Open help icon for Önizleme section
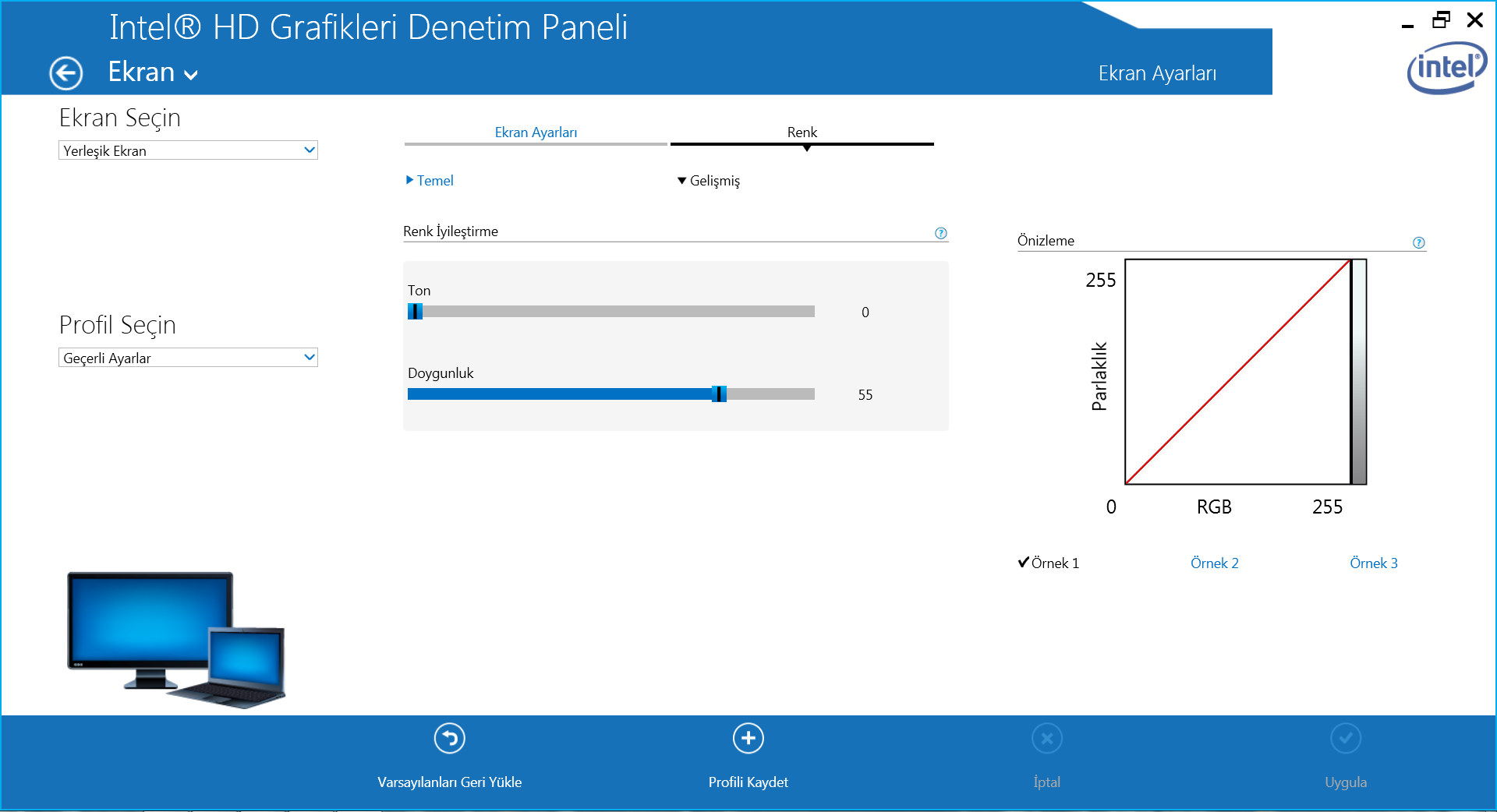 pyautogui.click(x=1419, y=242)
